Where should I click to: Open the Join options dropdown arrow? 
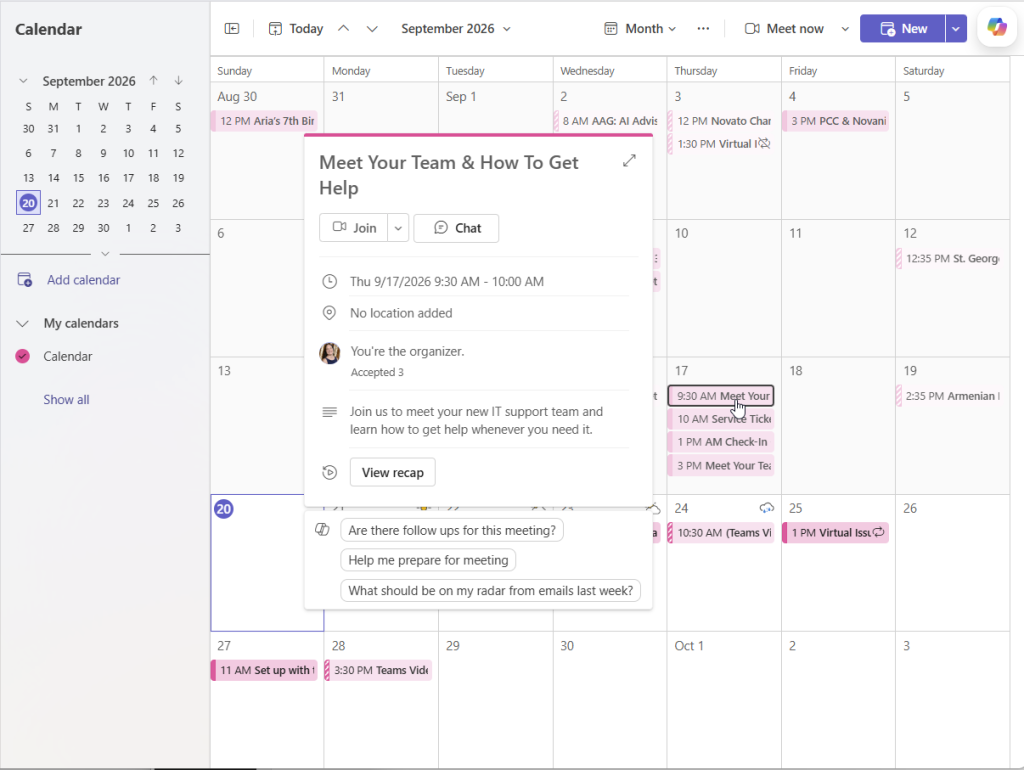[x=398, y=228]
